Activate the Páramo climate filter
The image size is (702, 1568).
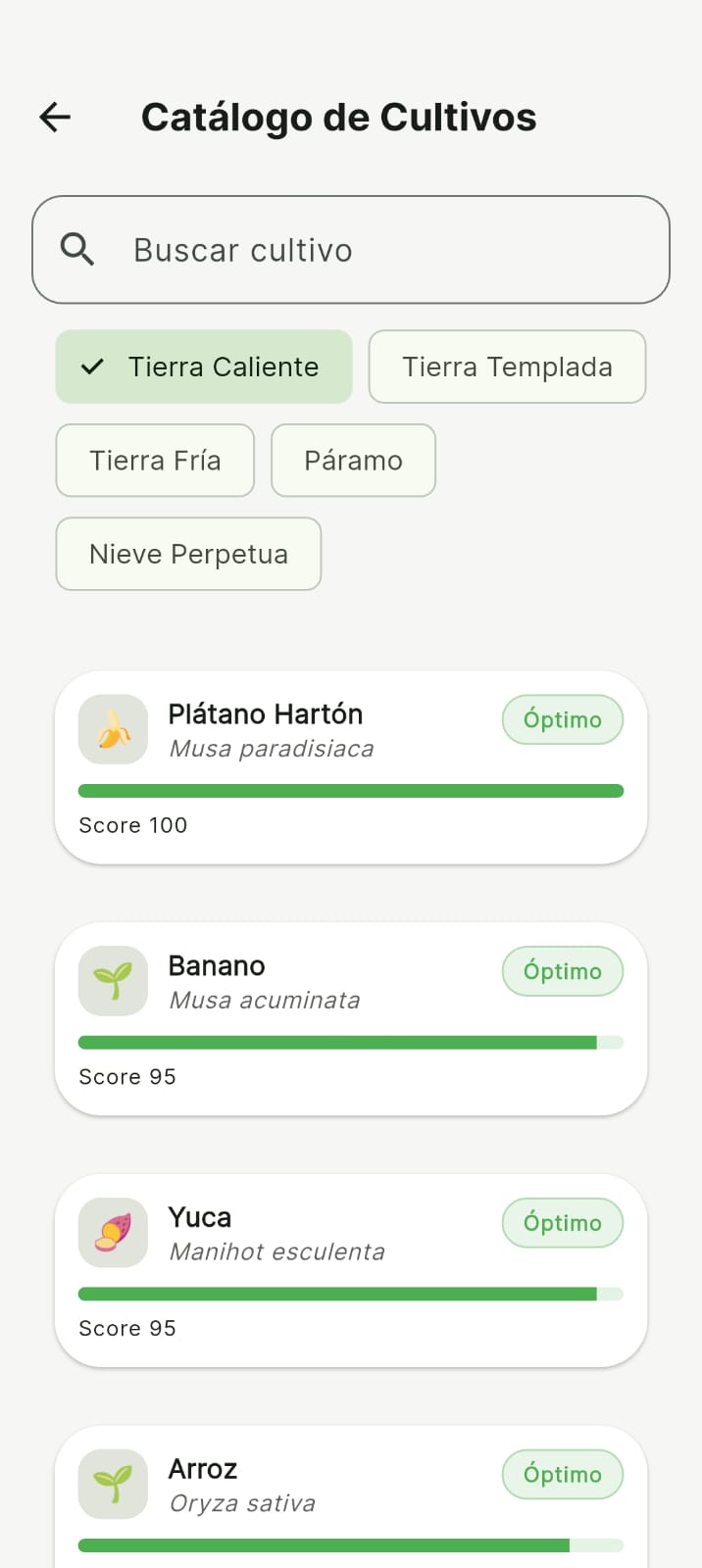point(353,460)
